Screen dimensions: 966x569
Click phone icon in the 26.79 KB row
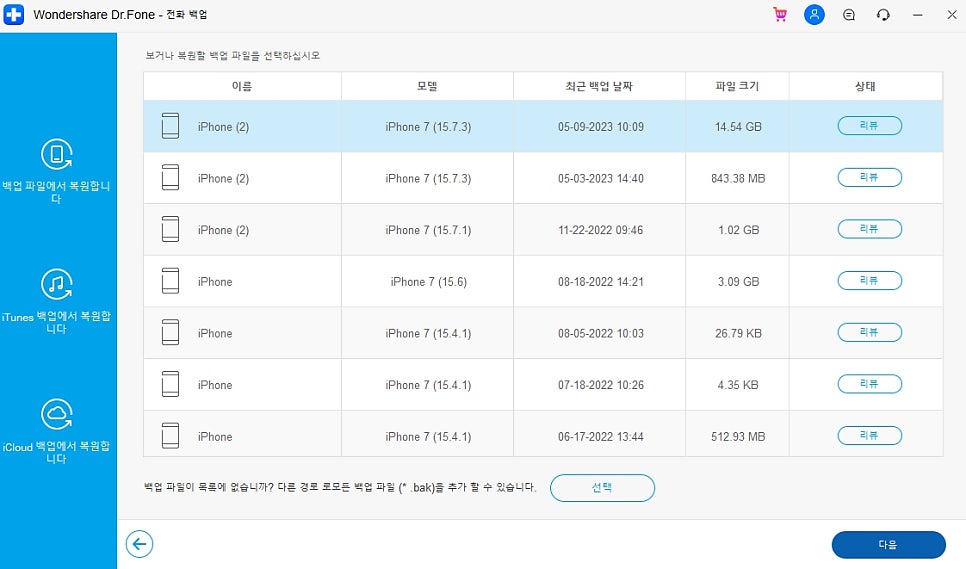click(x=170, y=333)
